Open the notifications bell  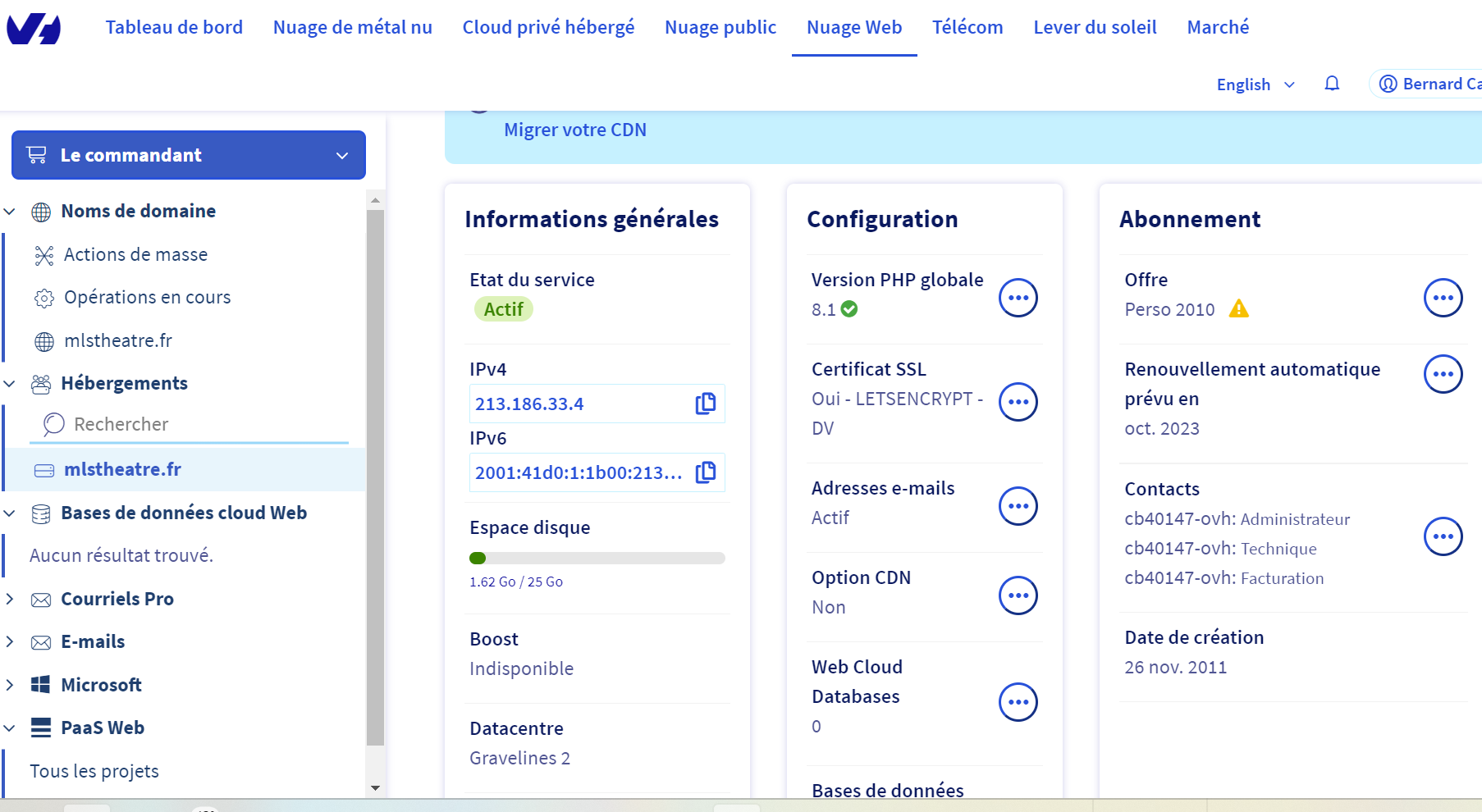pos(1332,84)
